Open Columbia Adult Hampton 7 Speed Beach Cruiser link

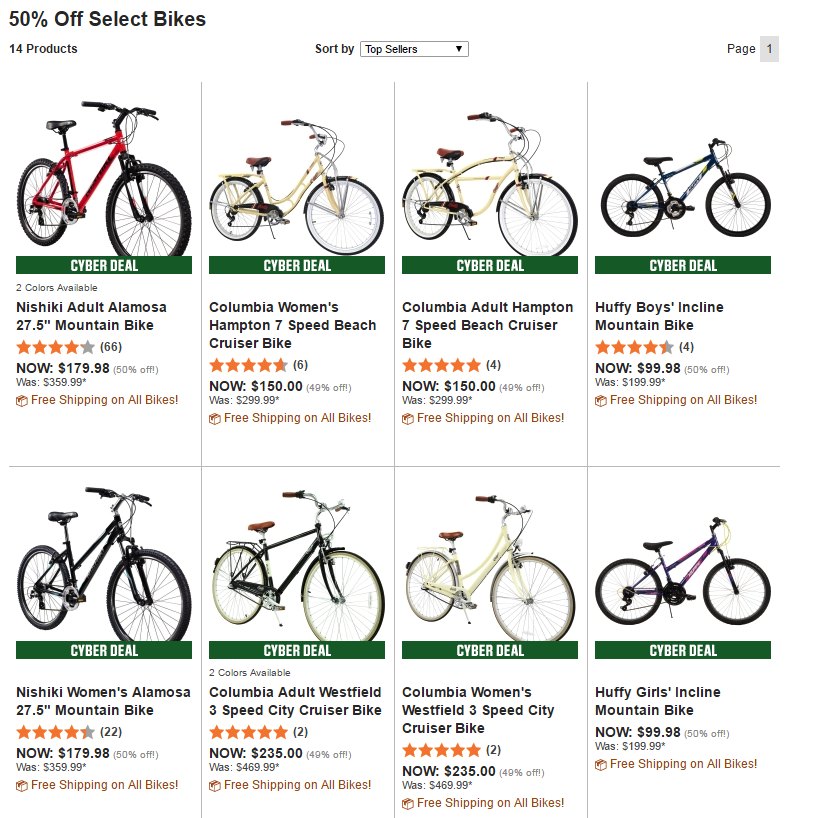[x=487, y=325]
